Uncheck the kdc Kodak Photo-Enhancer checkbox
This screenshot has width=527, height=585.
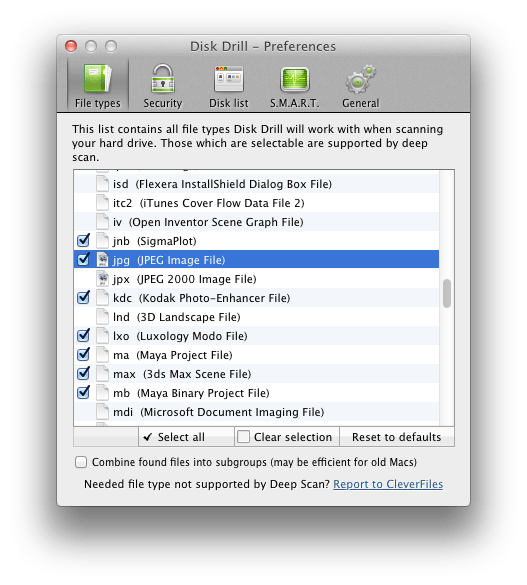coord(83,297)
